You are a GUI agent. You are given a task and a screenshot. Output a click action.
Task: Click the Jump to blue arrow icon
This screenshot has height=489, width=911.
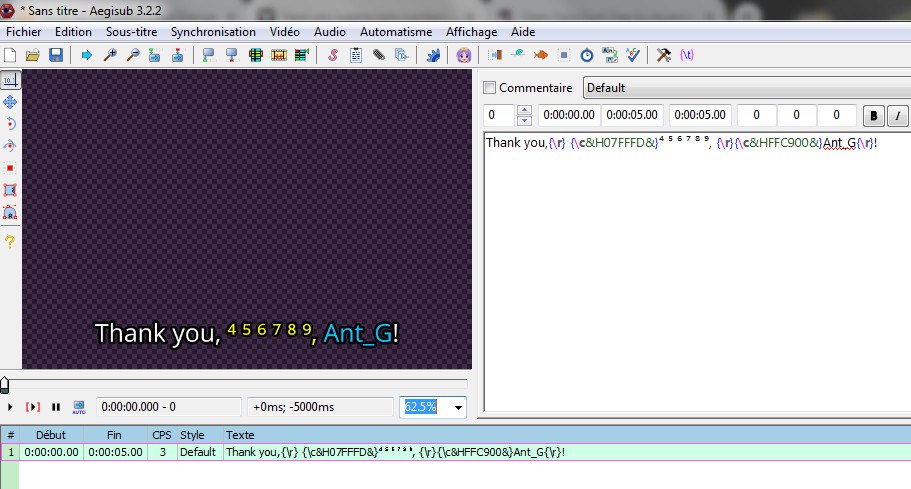87,55
